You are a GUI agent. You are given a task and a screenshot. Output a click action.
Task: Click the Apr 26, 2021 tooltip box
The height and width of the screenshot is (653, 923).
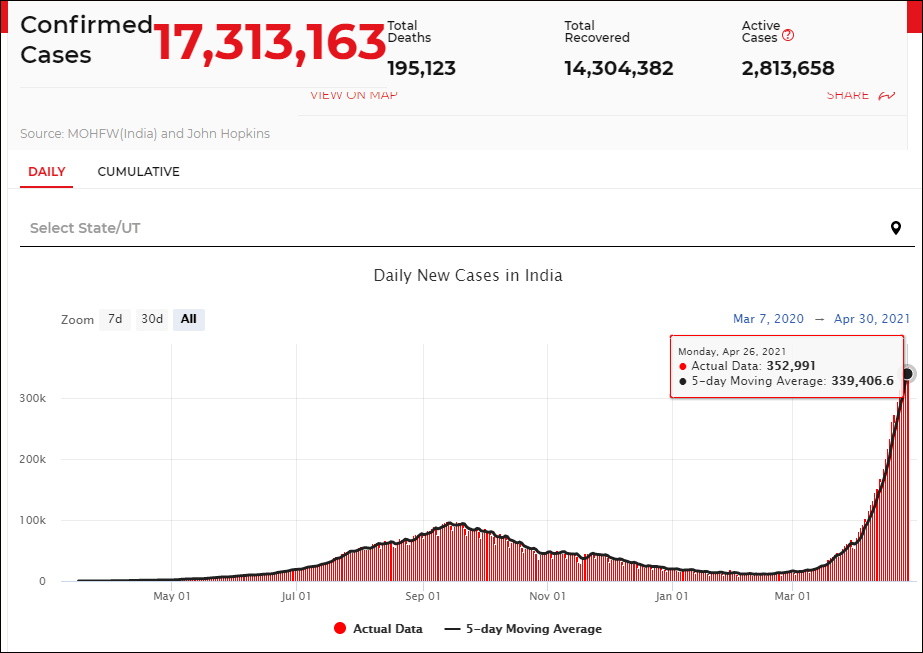click(786, 366)
